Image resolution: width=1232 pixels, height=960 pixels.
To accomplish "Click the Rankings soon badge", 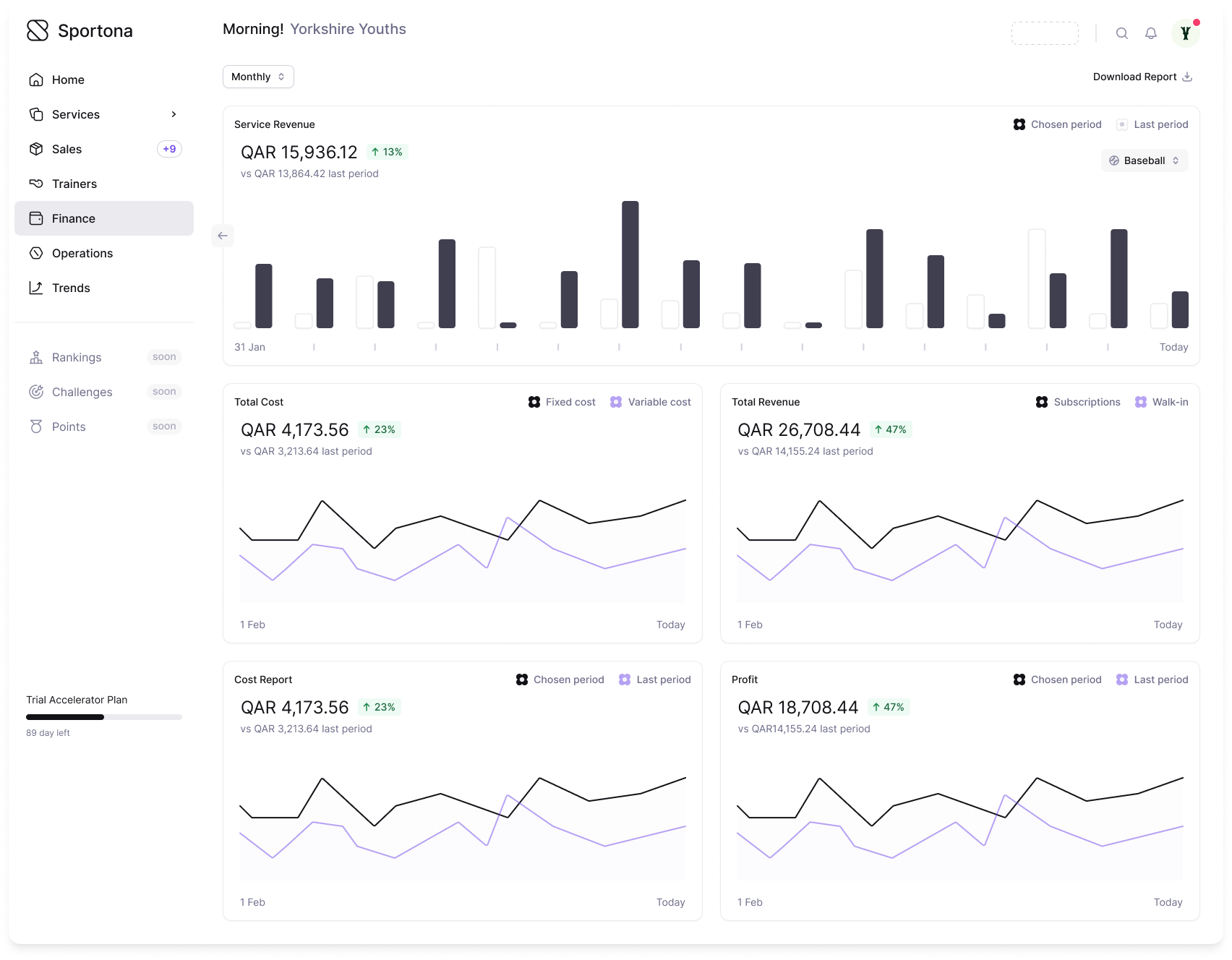I will 164,357.
